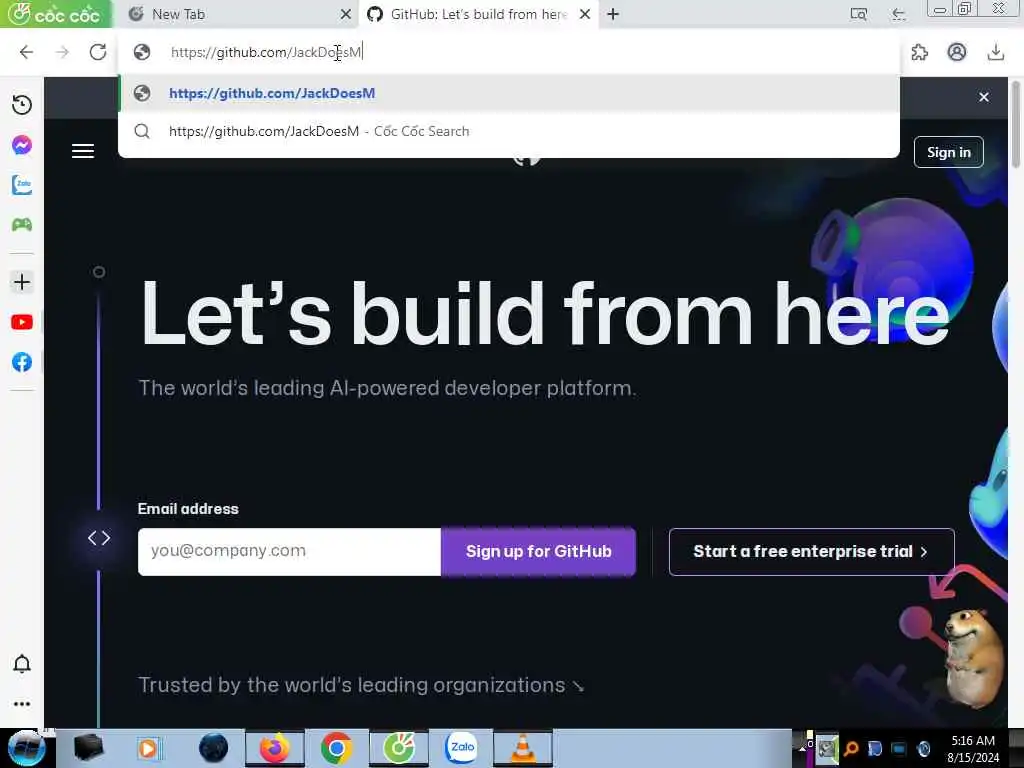Open Zalo in the browser sidebar

click(x=22, y=185)
